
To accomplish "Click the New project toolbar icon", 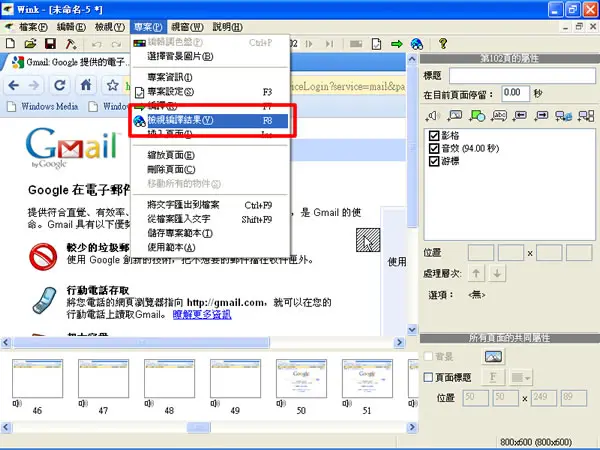I will [x=10, y=43].
